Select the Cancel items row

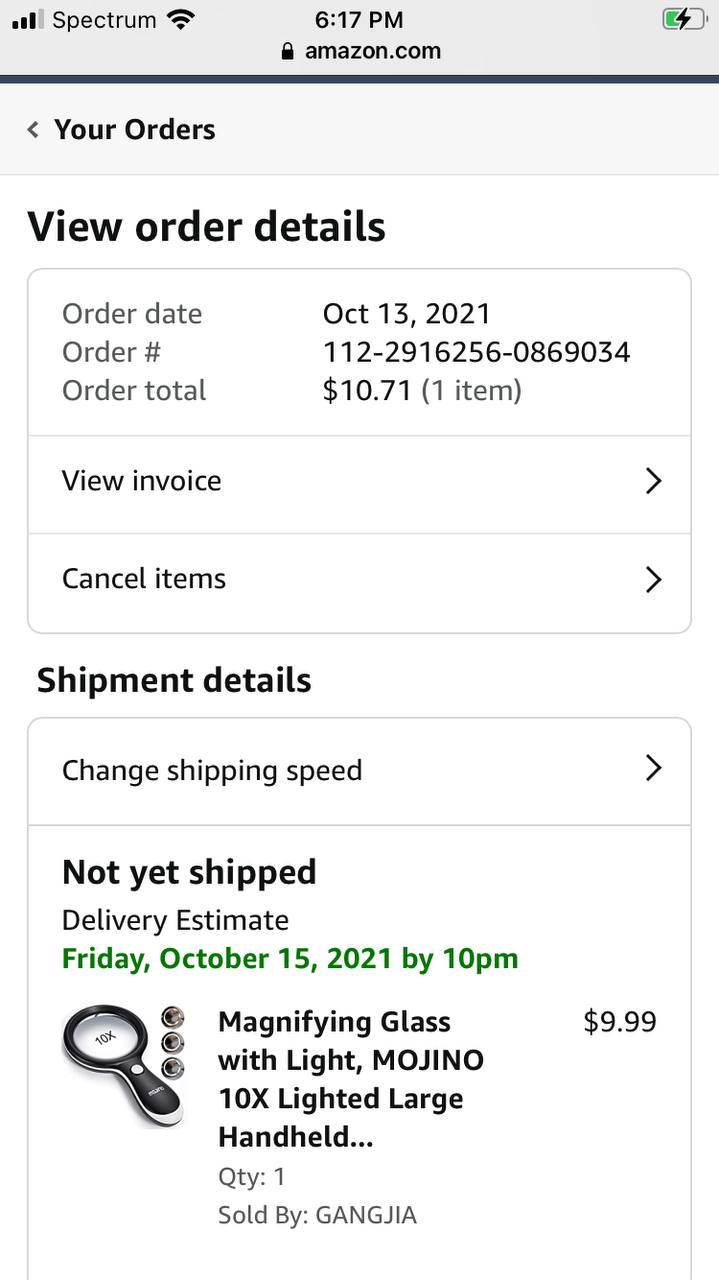144,579
